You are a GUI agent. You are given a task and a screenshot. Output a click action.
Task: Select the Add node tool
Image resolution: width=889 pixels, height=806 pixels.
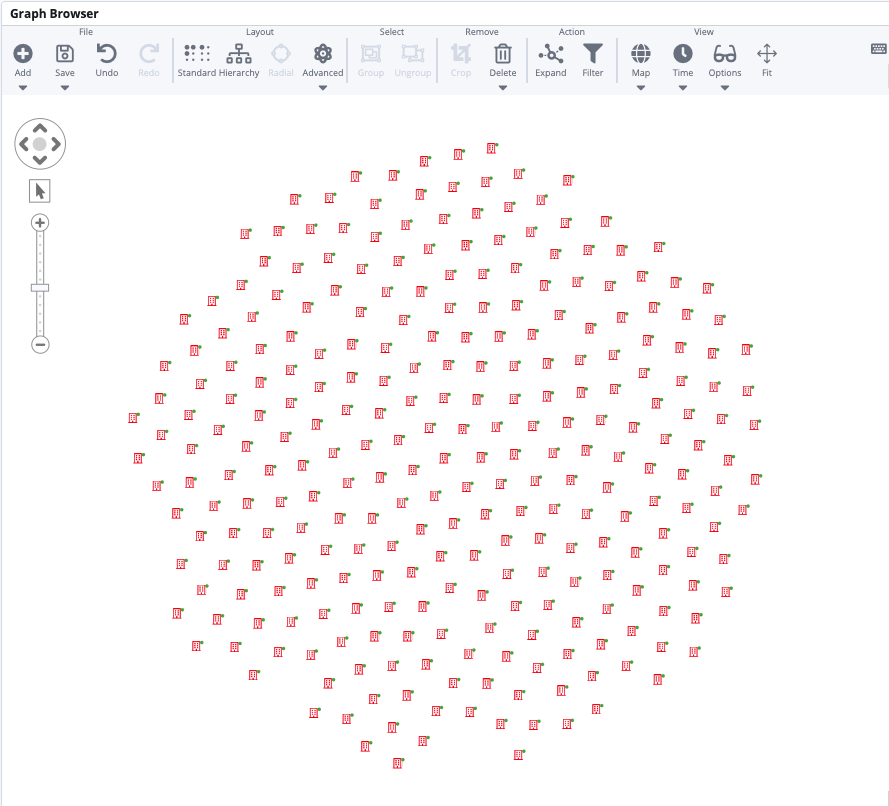click(x=23, y=54)
